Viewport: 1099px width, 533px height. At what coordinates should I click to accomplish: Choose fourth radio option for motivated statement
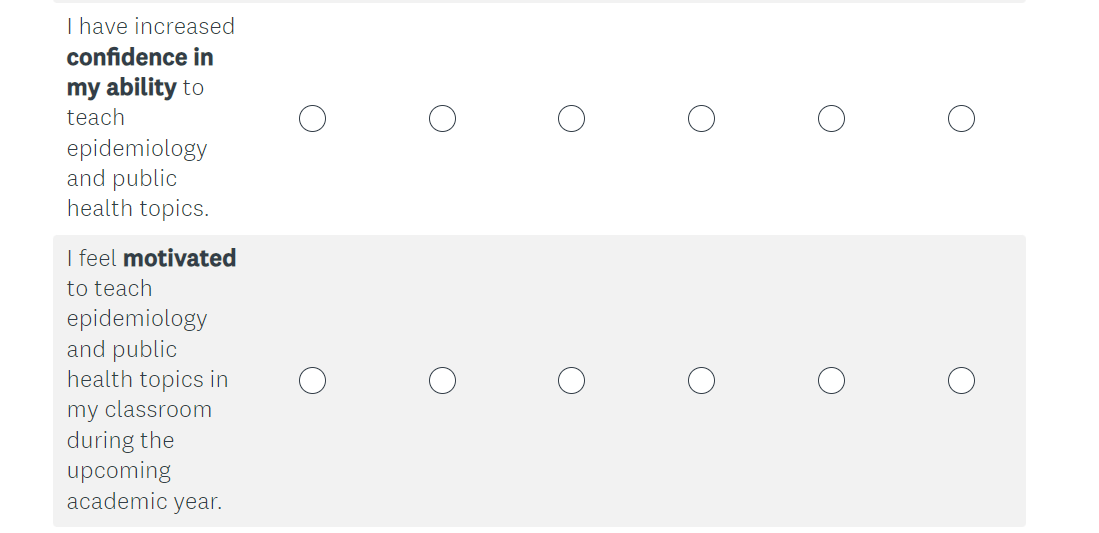tap(701, 381)
